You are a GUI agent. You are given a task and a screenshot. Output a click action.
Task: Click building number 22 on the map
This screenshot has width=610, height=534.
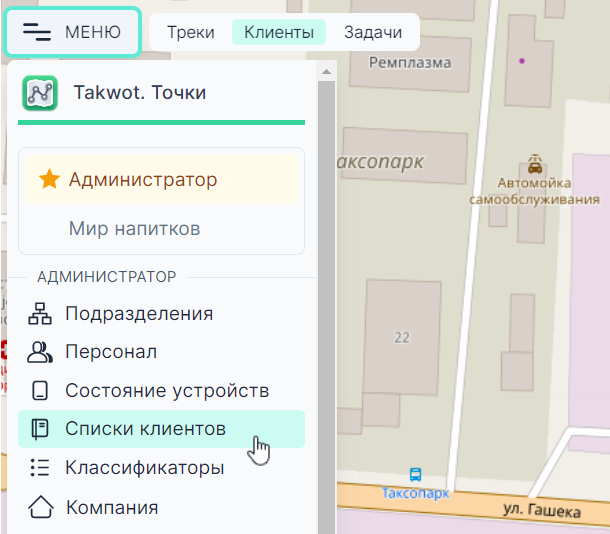point(402,337)
